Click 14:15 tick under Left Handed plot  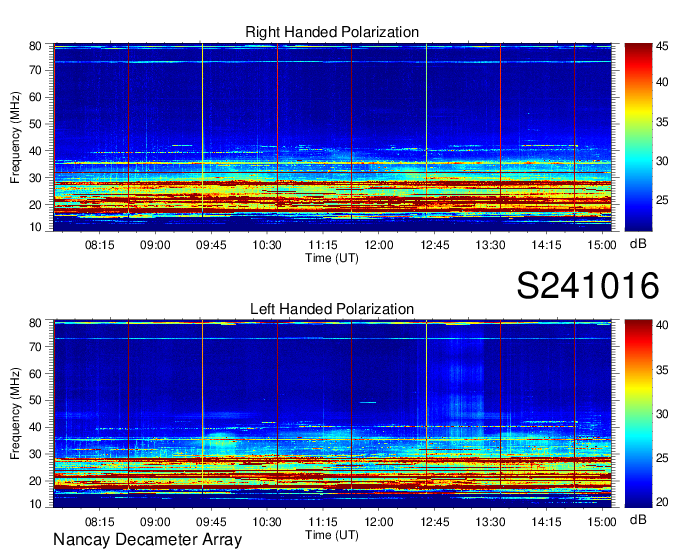[x=546, y=522]
